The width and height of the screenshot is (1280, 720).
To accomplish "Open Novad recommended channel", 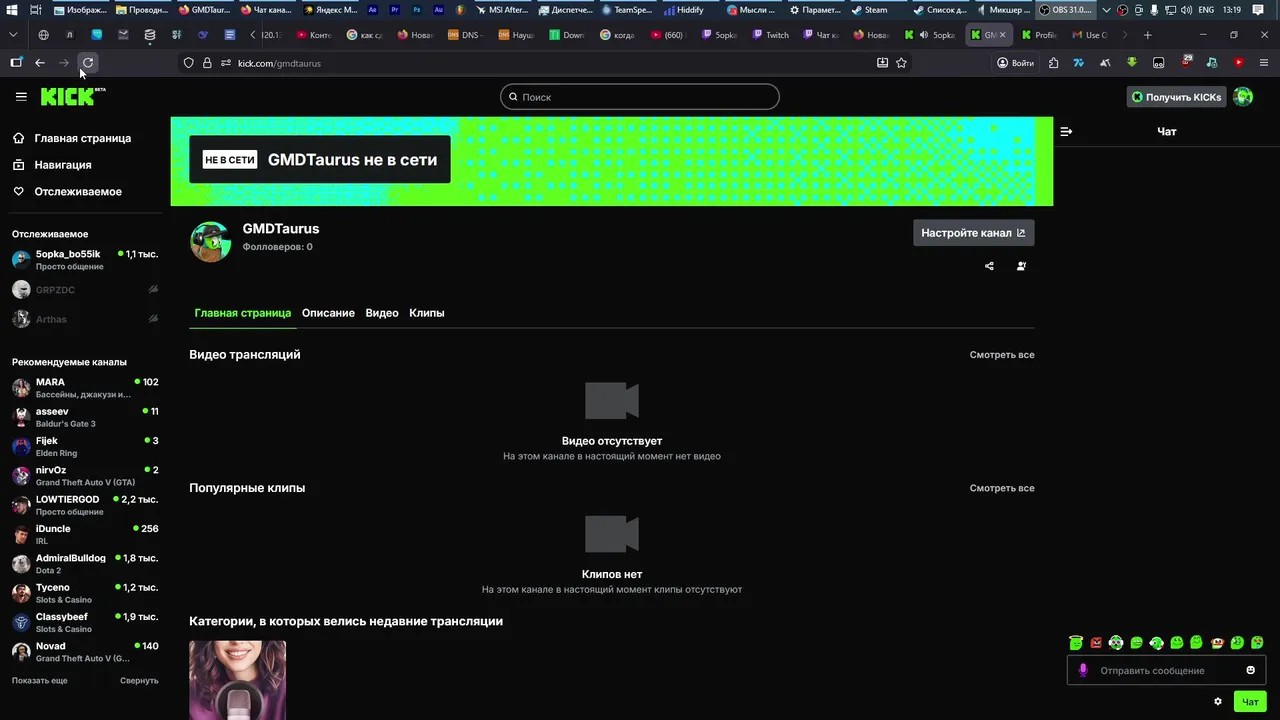I will tap(85, 652).
